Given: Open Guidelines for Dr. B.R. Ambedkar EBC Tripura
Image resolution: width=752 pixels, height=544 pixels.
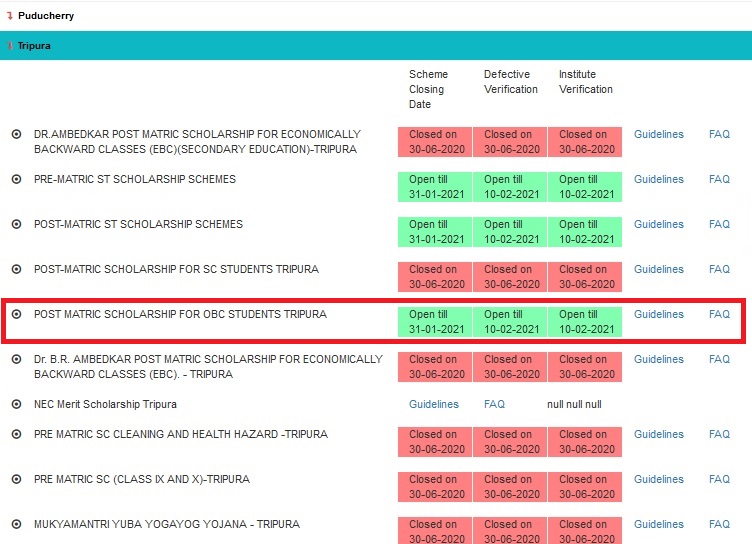Looking at the screenshot, I should [x=658, y=359].
